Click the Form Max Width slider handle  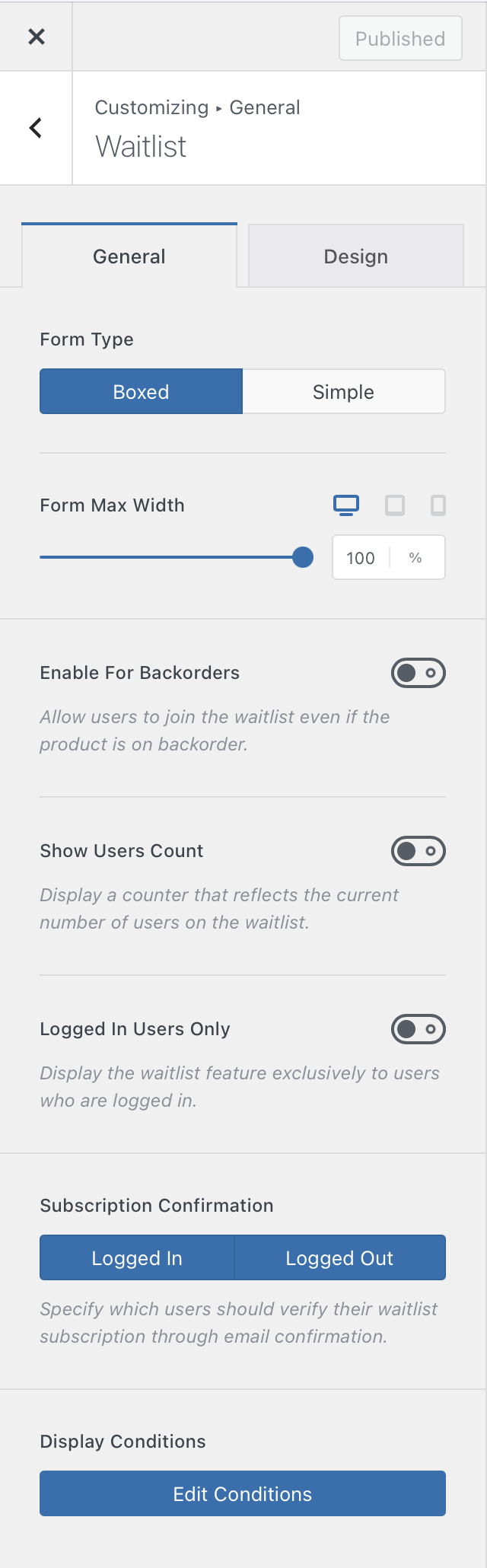[303, 557]
